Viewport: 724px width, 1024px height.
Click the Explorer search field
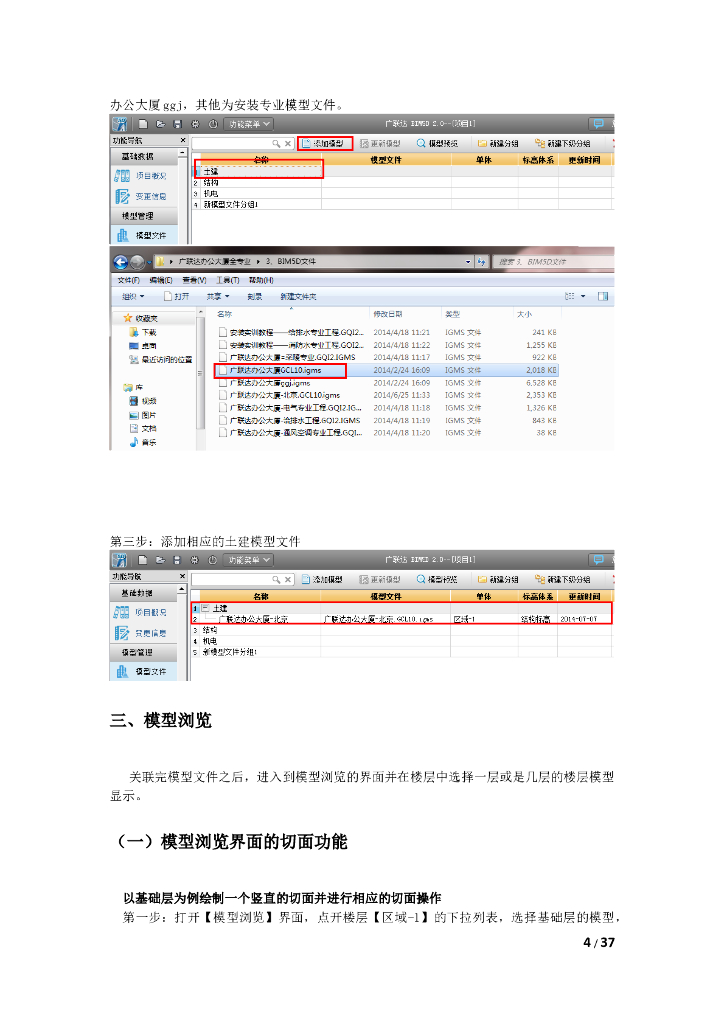(552, 262)
